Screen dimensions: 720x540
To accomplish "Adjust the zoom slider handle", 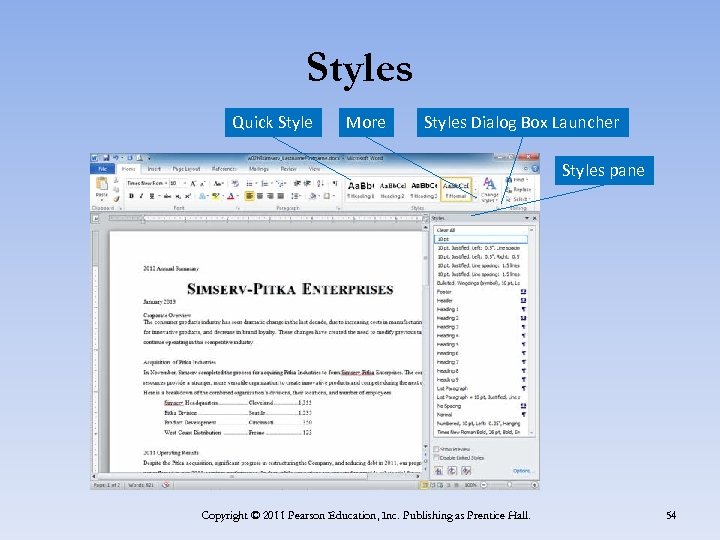I will coord(509,485).
